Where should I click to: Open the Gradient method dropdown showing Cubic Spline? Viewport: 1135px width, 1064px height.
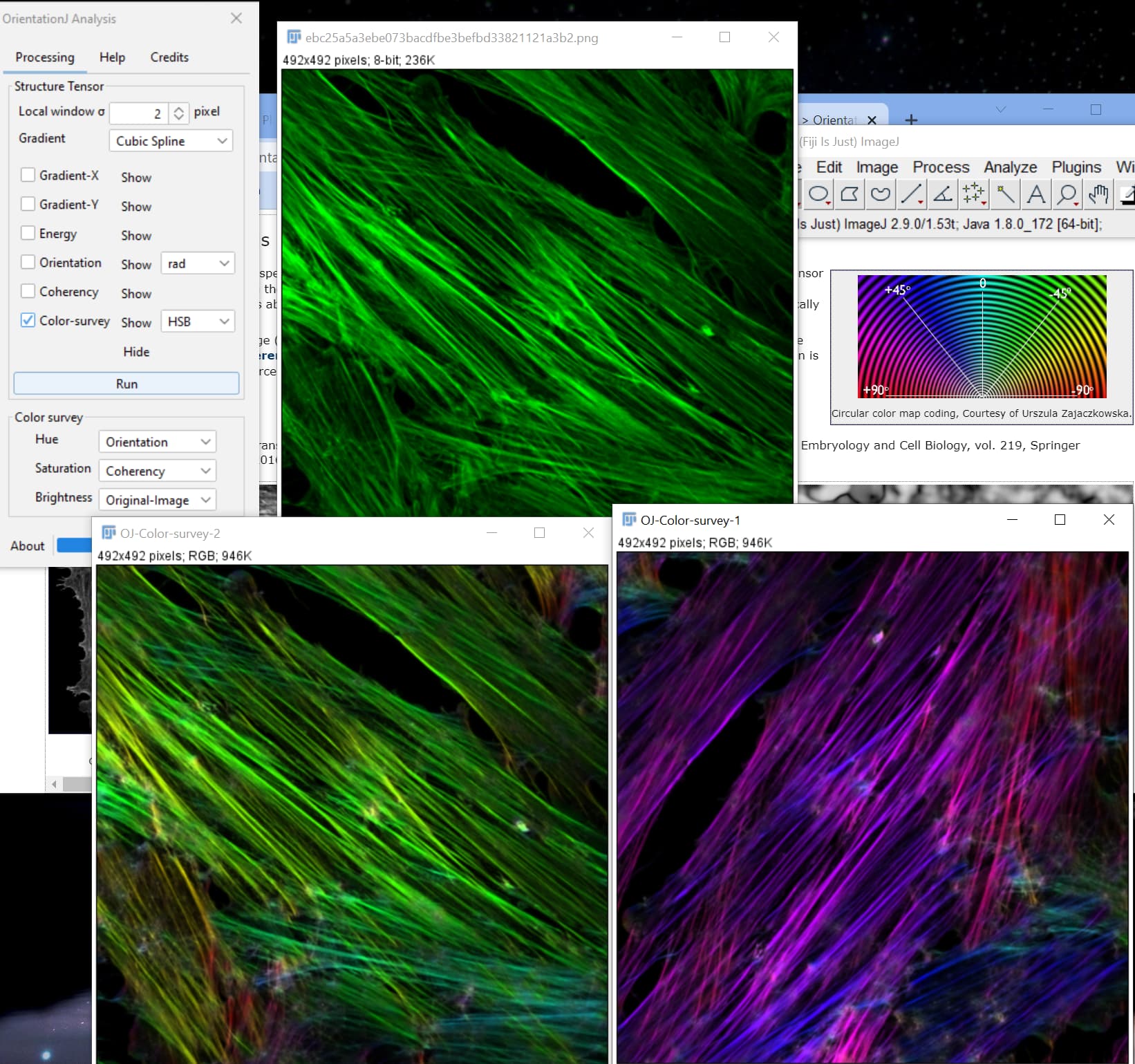170,140
